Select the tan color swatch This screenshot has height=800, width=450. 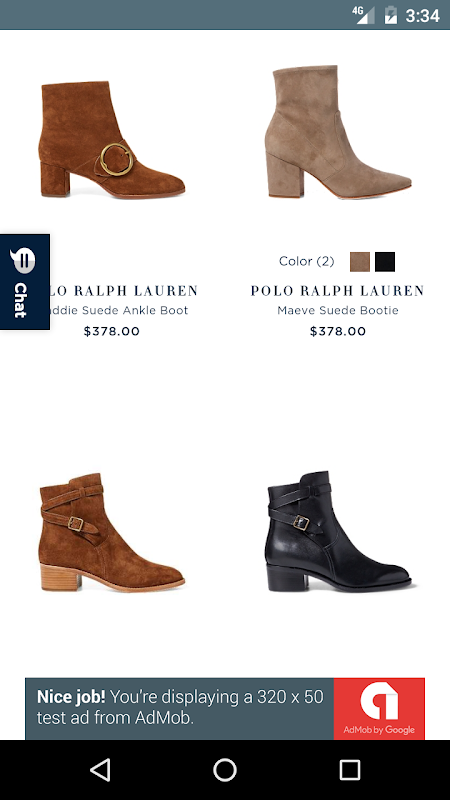[360, 262]
